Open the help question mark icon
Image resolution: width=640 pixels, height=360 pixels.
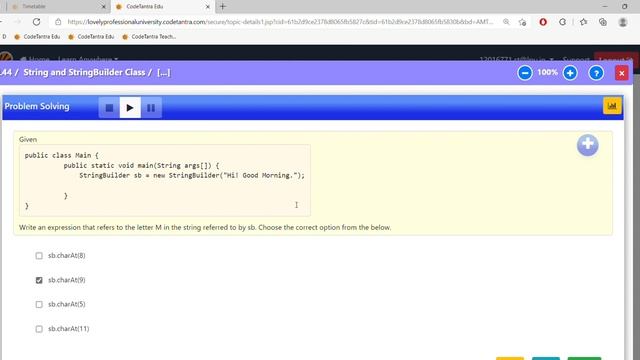596,73
